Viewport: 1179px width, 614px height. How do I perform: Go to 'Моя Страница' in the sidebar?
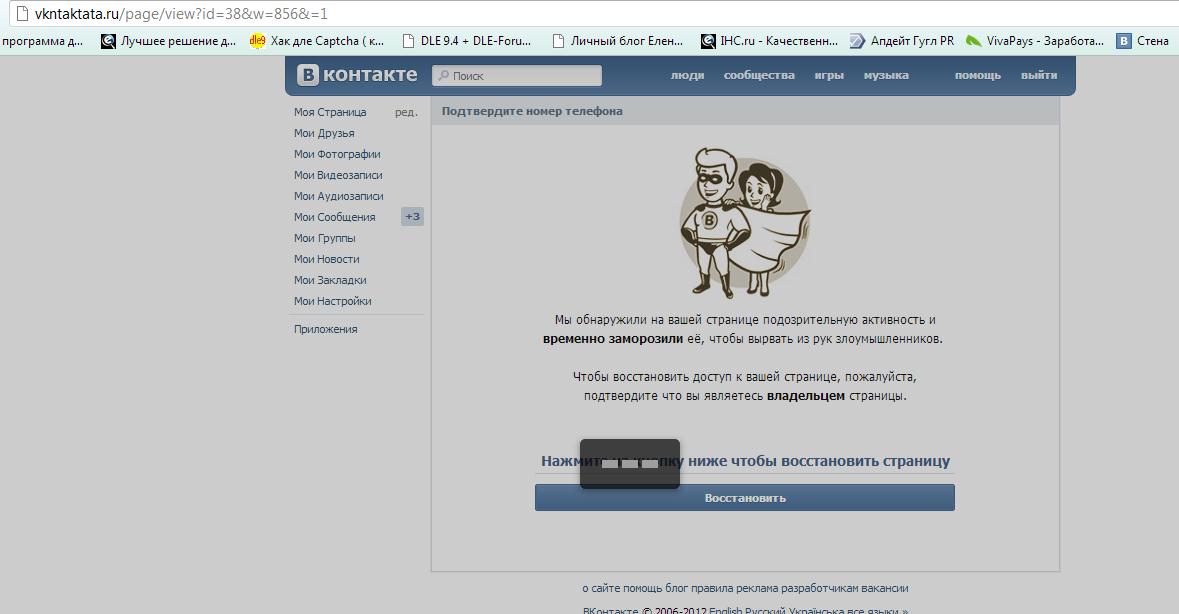pyautogui.click(x=330, y=112)
